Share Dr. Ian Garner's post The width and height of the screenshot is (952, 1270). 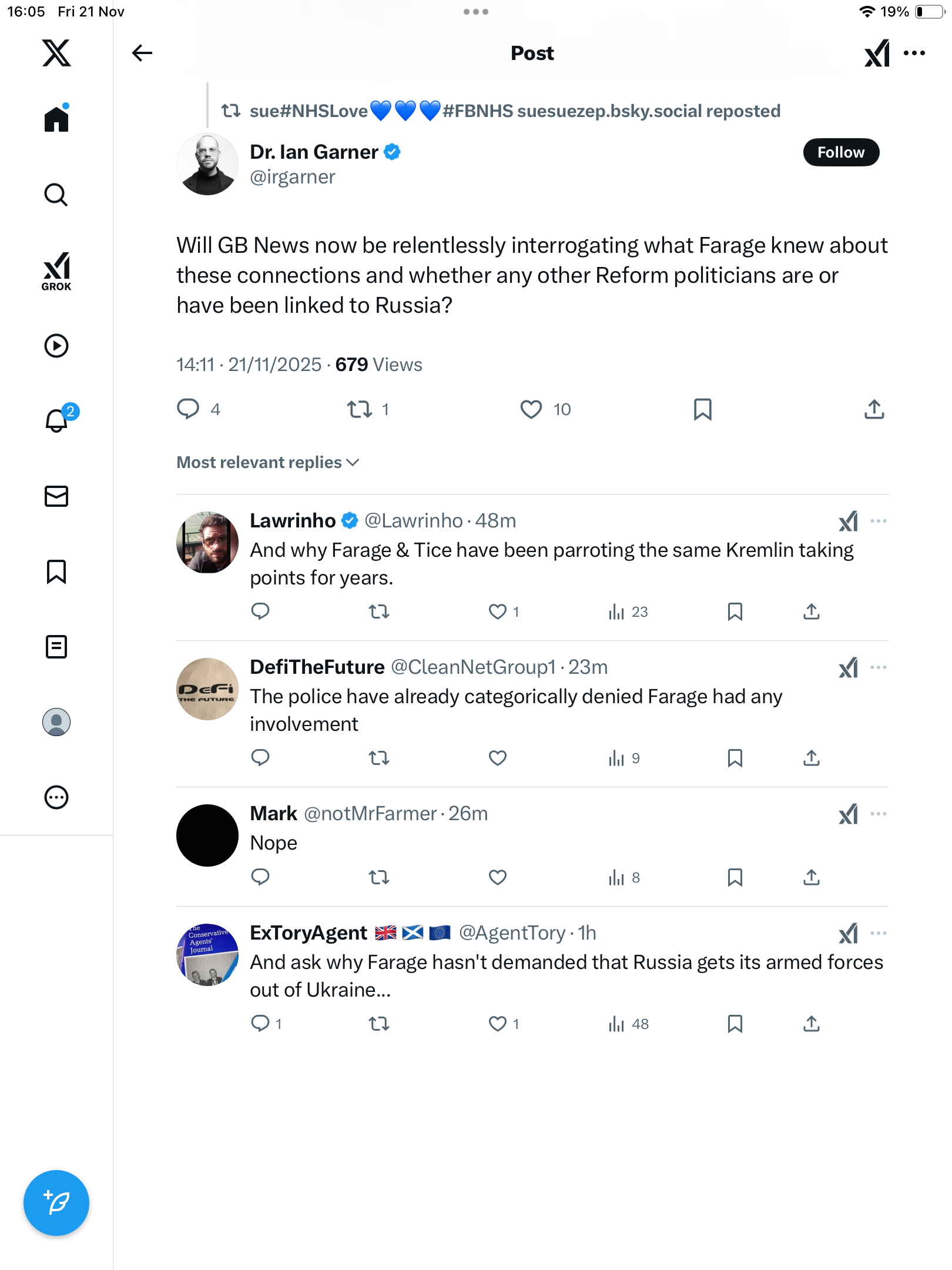[874, 409]
